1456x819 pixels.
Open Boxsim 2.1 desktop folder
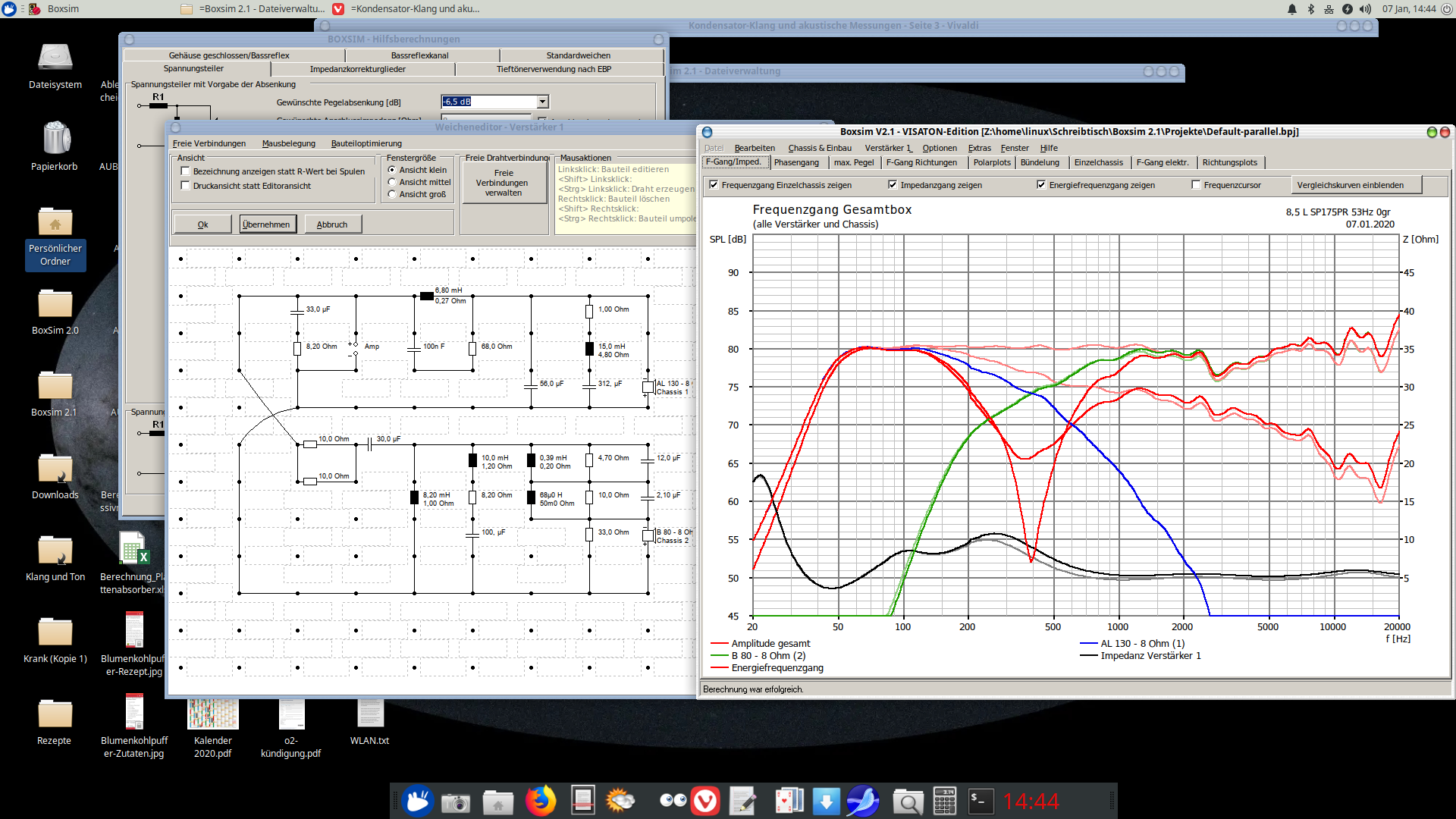pos(55,387)
